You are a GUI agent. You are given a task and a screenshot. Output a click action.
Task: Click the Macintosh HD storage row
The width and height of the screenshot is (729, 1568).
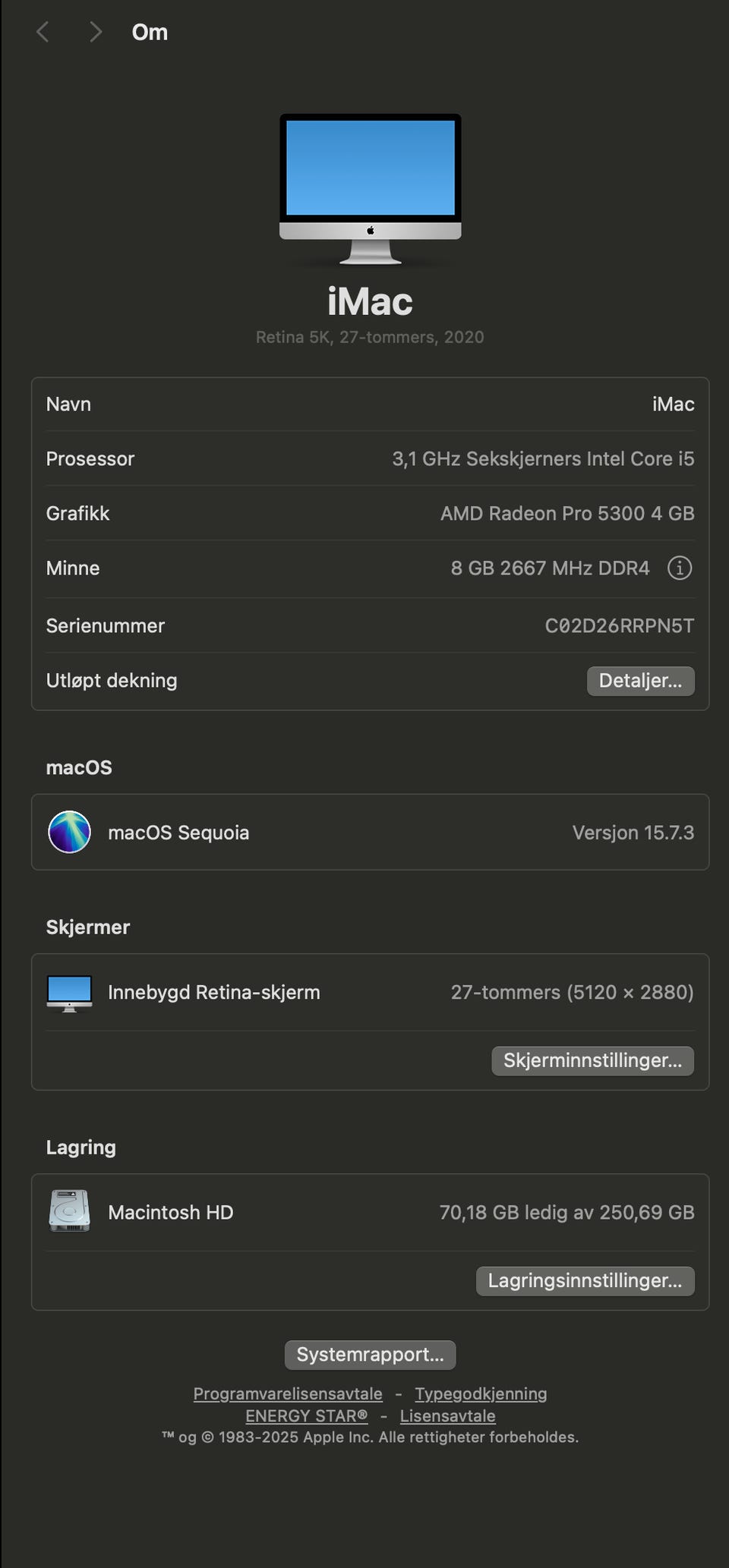371,1212
